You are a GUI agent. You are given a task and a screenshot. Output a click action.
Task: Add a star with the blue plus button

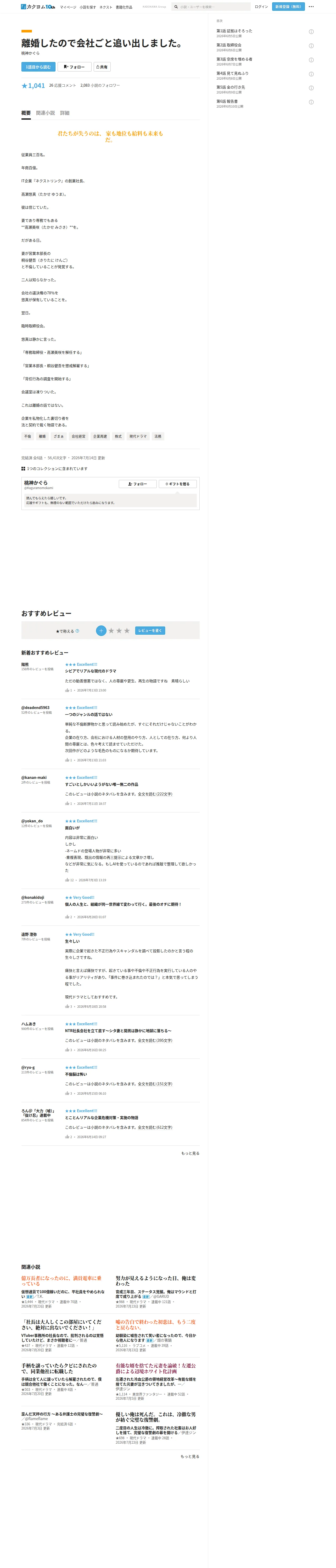pos(101,631)
